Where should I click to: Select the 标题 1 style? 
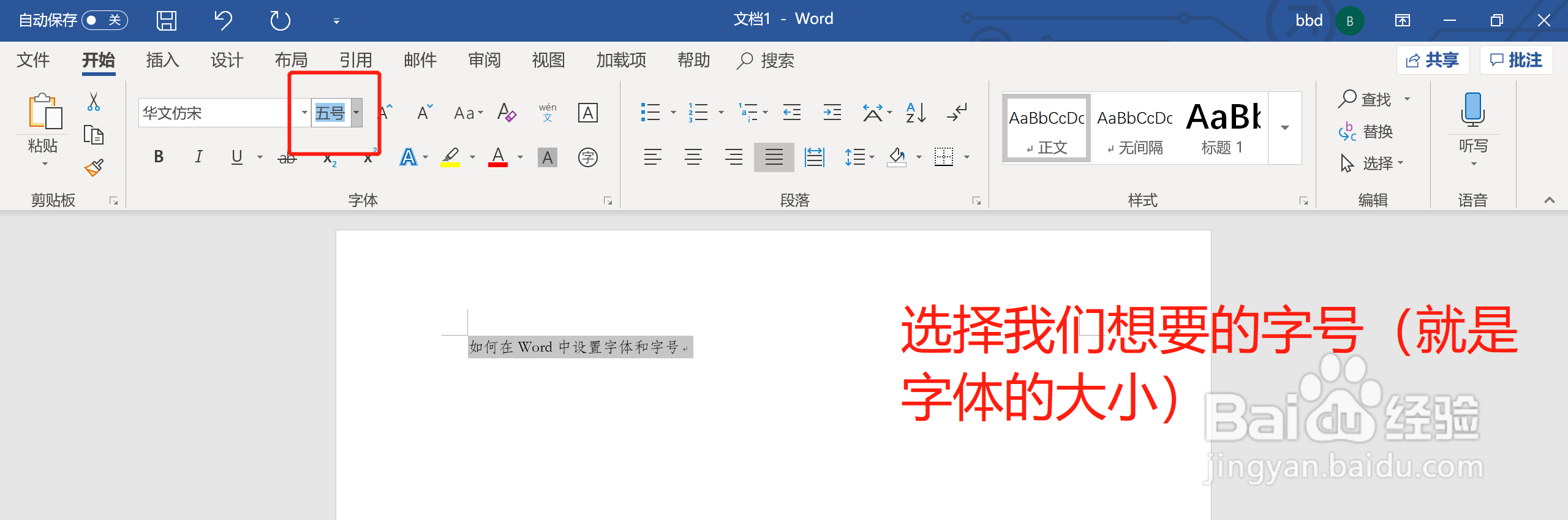1223,129
